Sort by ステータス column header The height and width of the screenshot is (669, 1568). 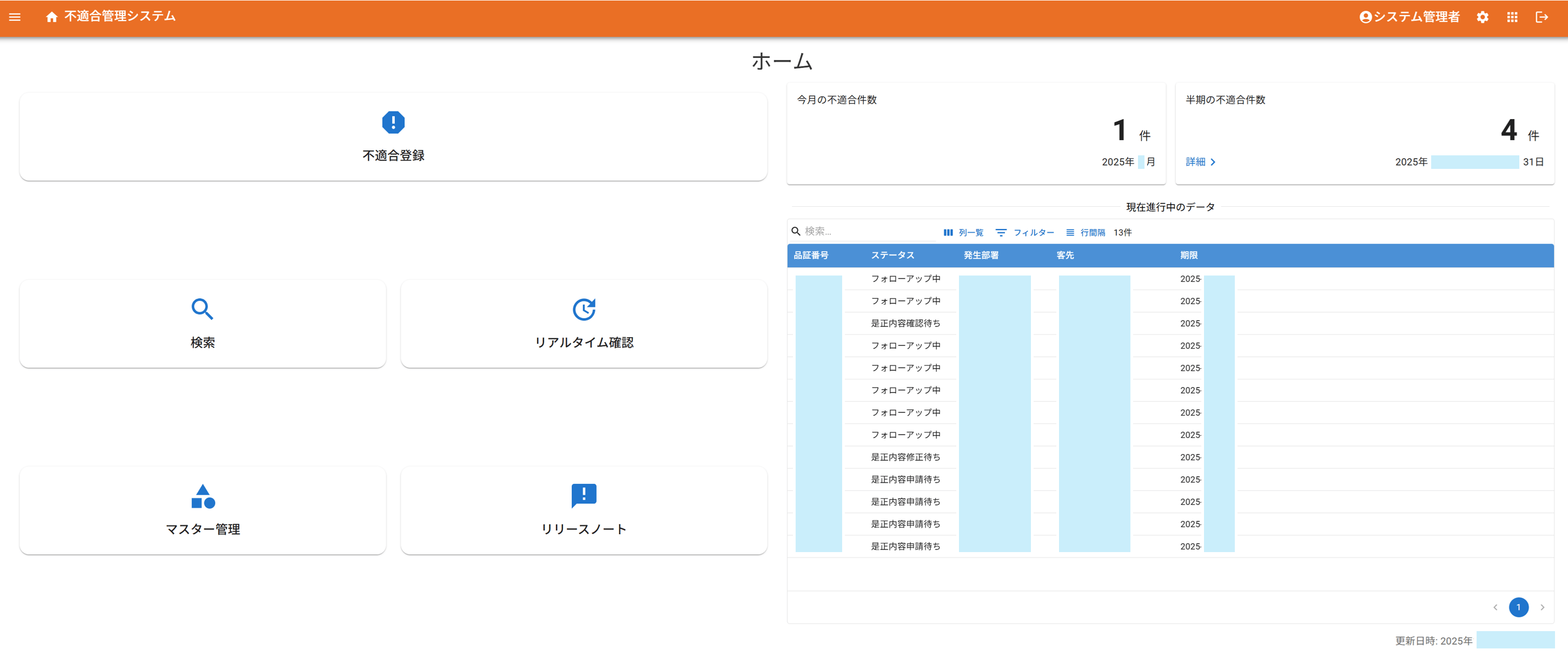(892, 255)
